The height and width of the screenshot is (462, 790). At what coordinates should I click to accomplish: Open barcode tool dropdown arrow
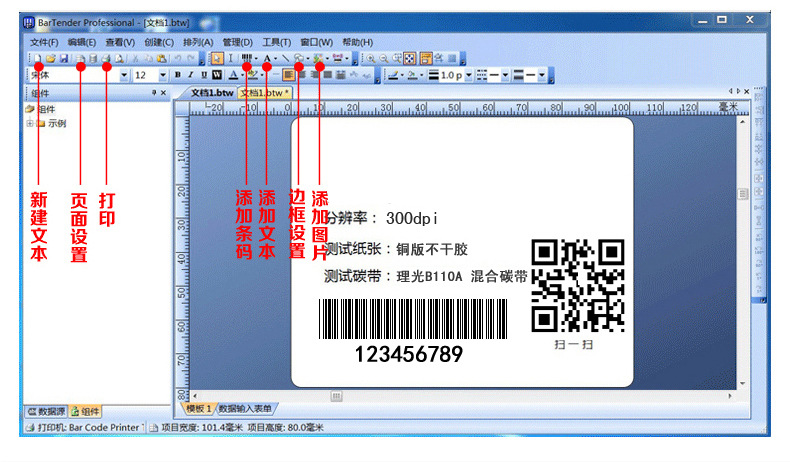tap(256, 59)
